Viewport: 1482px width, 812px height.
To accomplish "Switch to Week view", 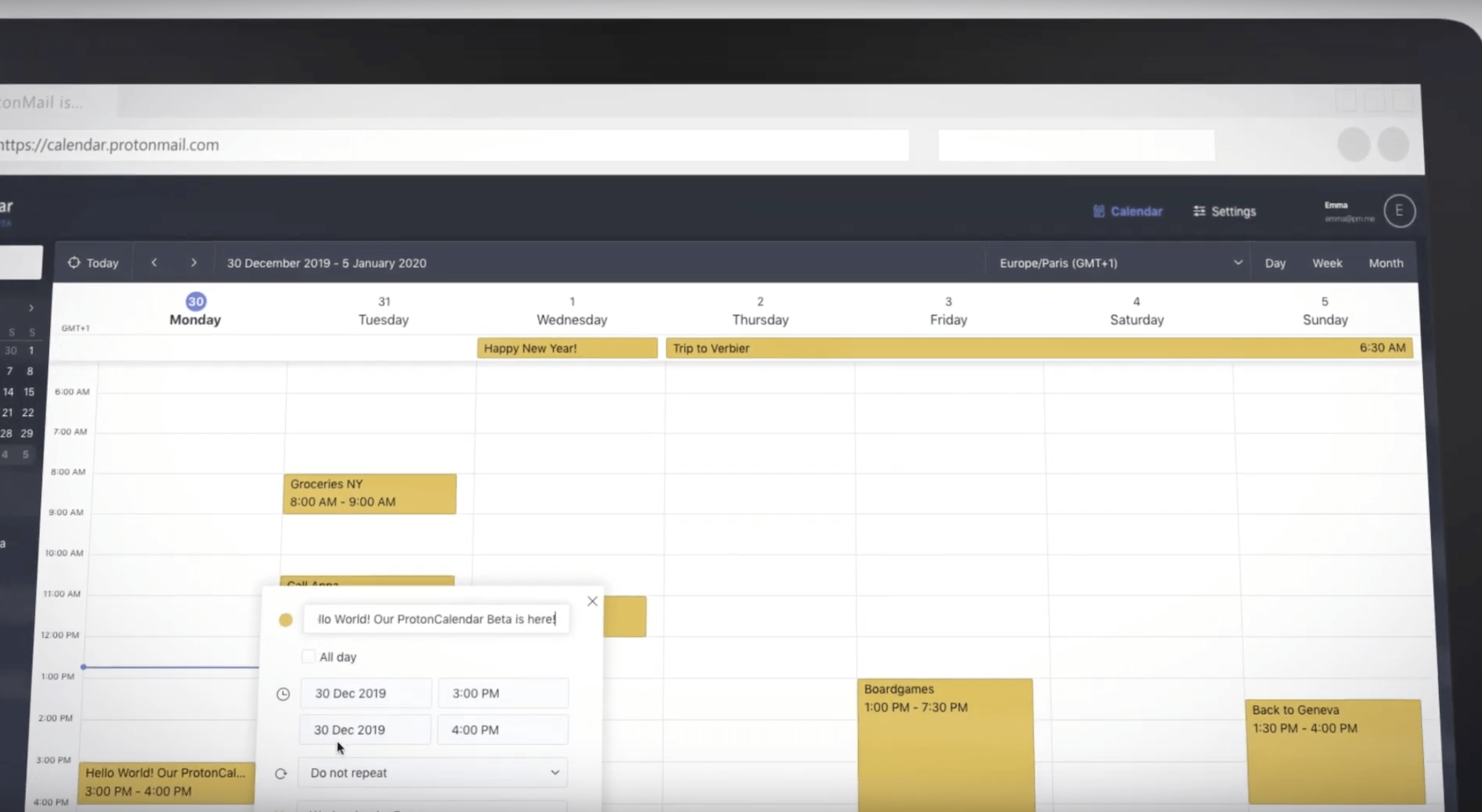I will pos(1327,263).
